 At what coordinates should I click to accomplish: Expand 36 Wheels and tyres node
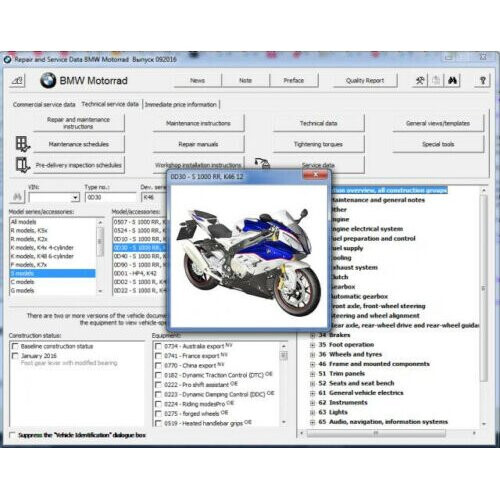point(312,355)
